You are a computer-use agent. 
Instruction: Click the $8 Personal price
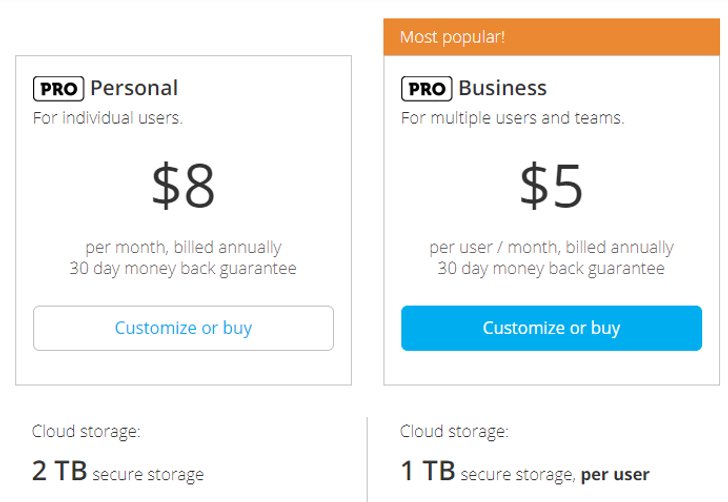(183, 185)
